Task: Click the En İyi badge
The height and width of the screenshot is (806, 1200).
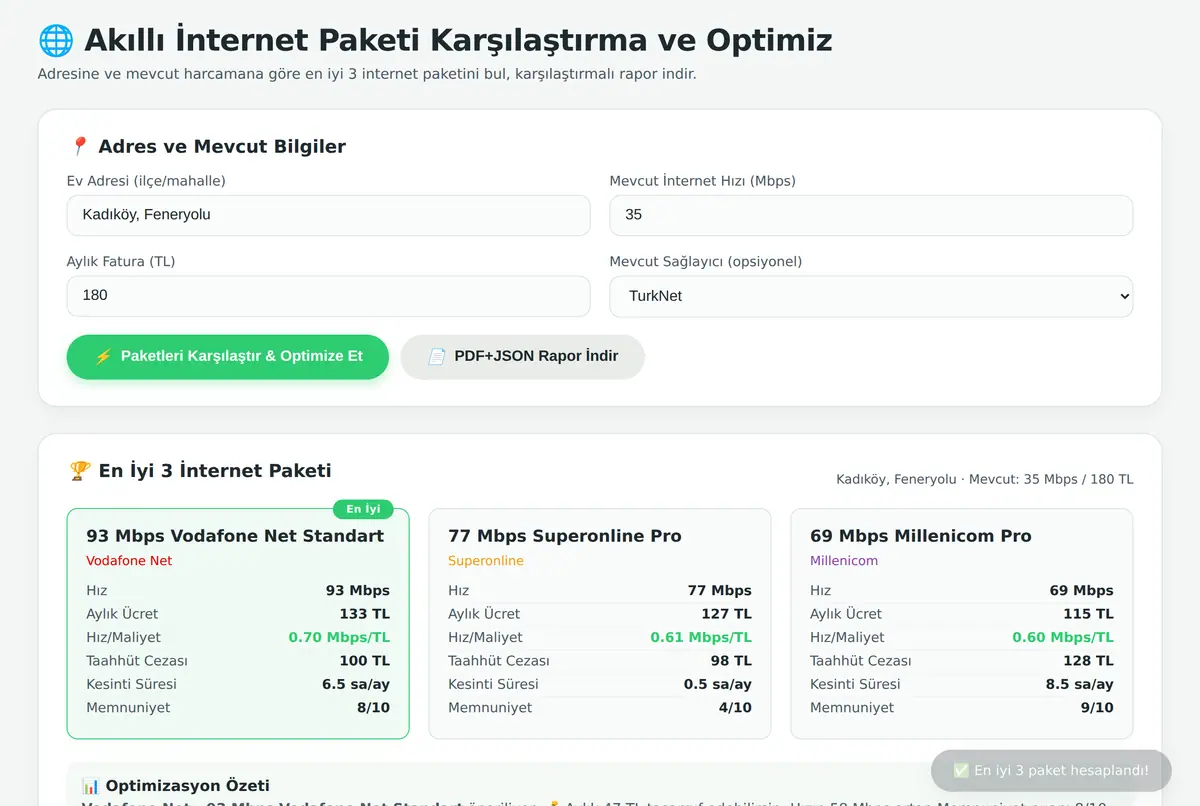Action: click(363, 509)
